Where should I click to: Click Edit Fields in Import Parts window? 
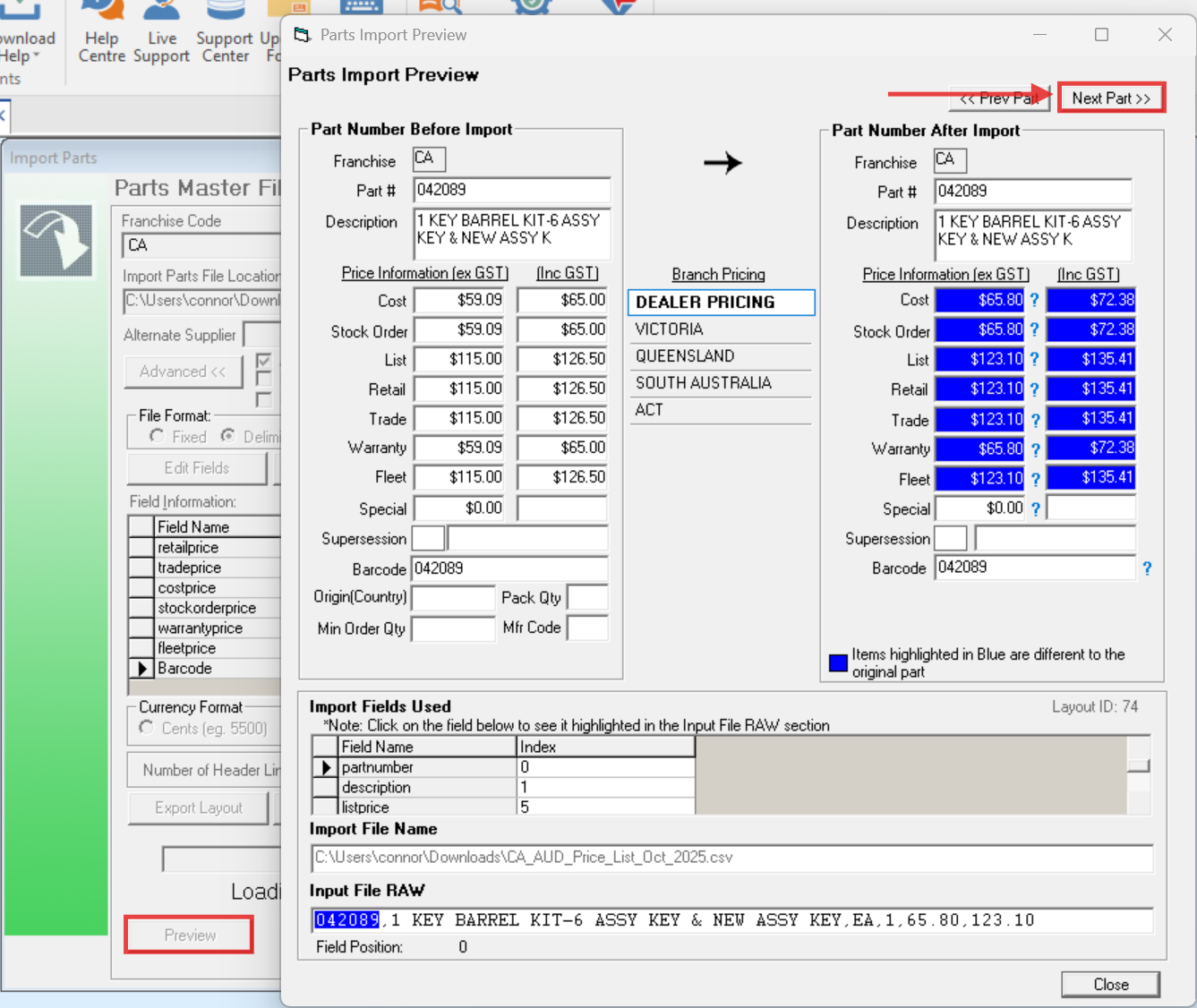click(197, 468)
